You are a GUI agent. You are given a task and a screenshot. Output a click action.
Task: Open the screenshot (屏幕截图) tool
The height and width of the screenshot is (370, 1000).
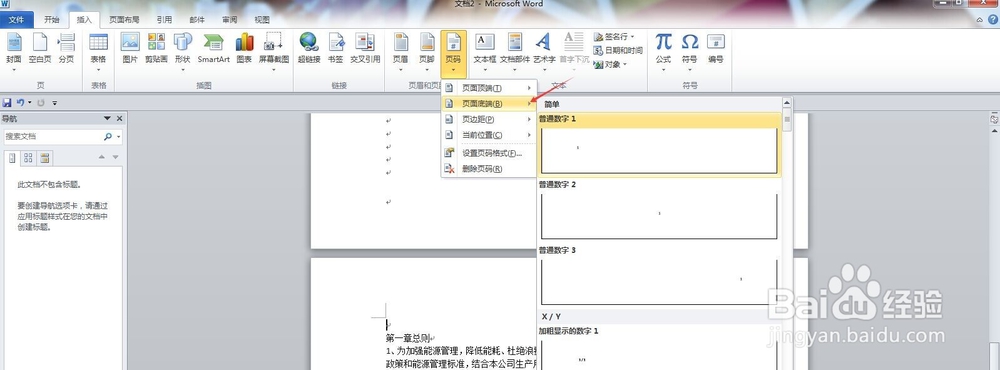[274, 50]
